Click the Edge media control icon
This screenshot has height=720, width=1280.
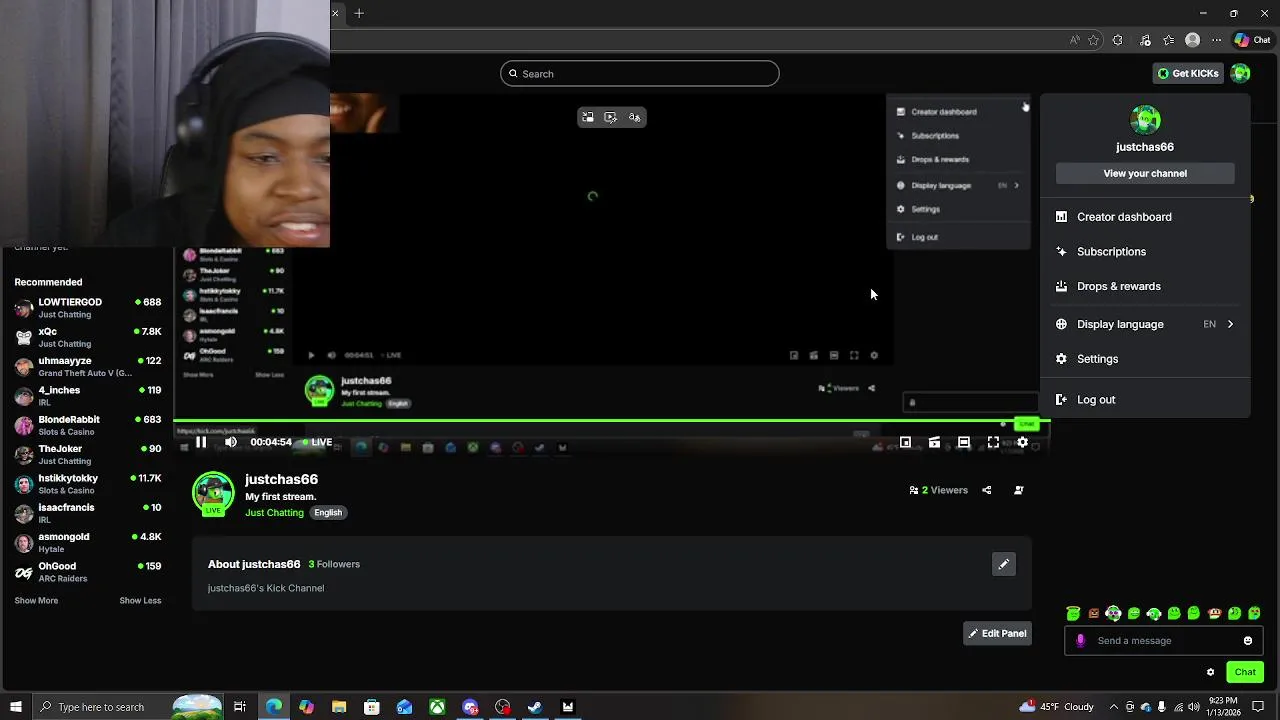[1144, 40]
